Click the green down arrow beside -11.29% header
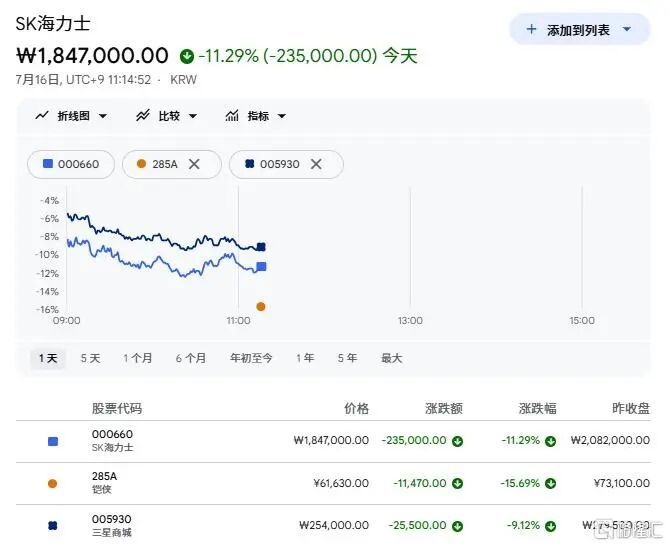The image size is (669, 546). point(186,56)
